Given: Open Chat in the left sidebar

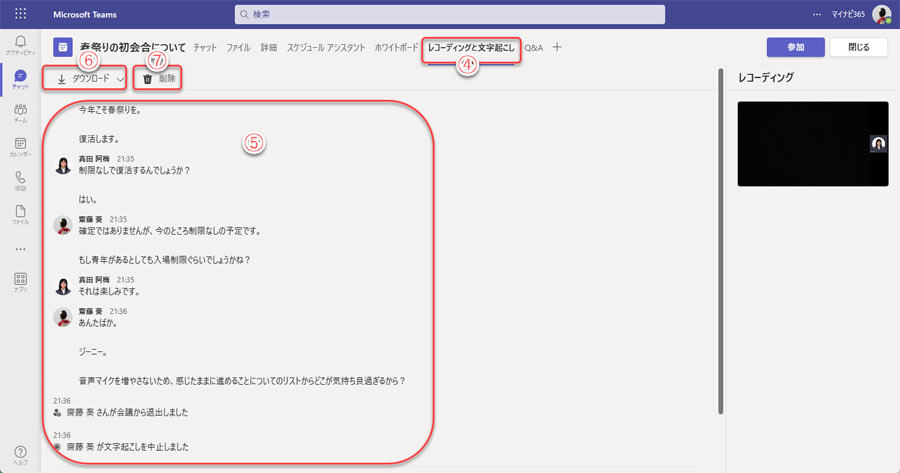Looking at the screenshot, I should point(20,79).
